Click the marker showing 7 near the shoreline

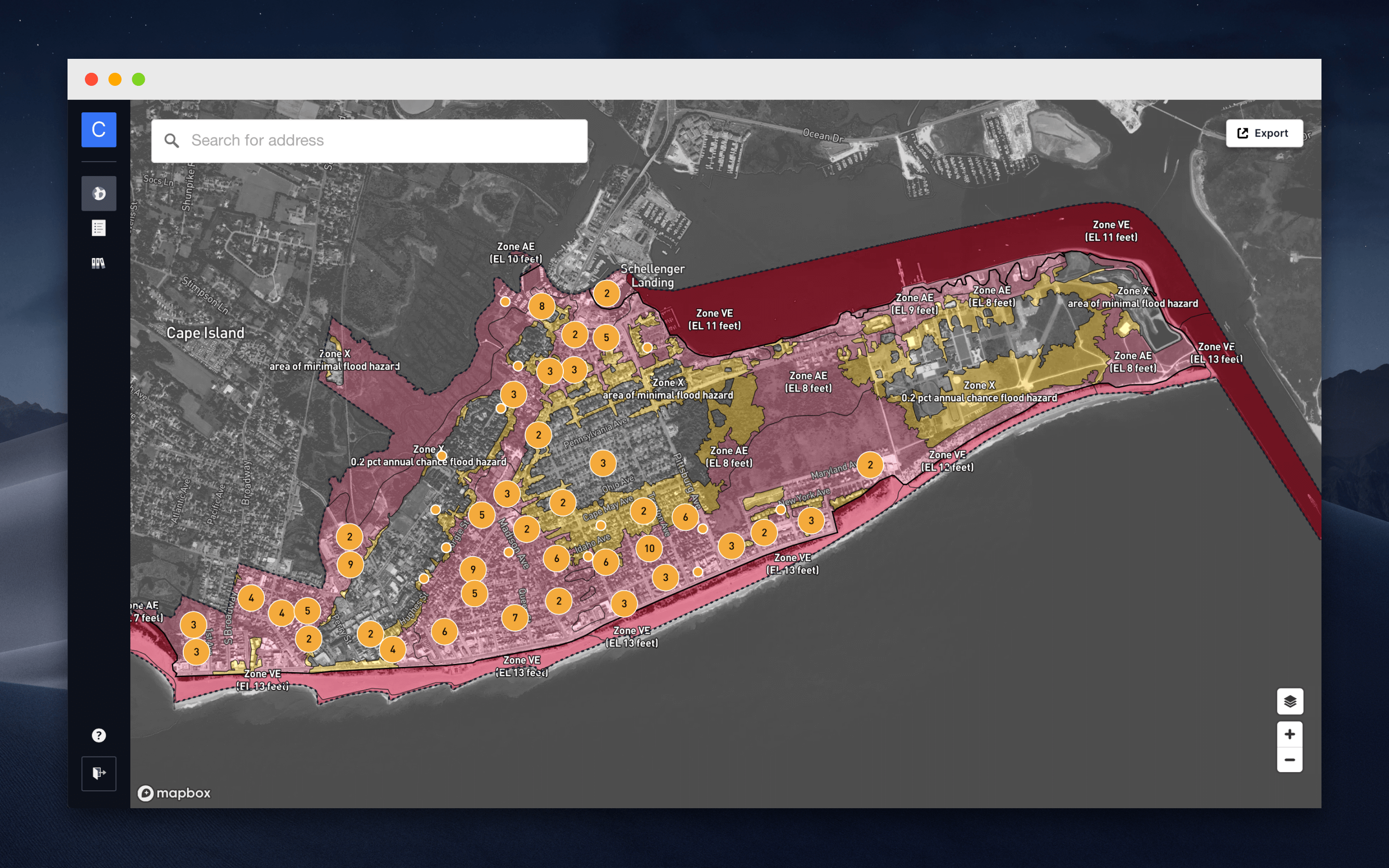click(516, 617)
